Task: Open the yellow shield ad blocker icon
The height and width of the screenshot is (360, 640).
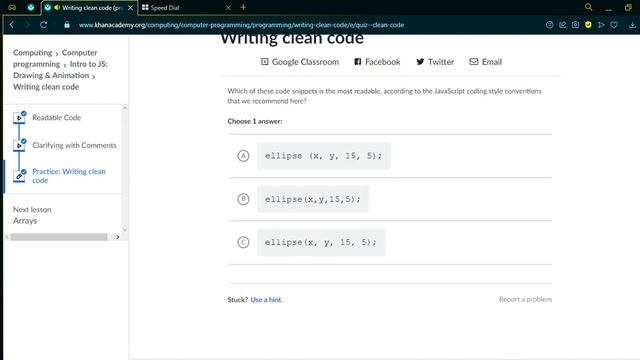Action: point(588,25)
